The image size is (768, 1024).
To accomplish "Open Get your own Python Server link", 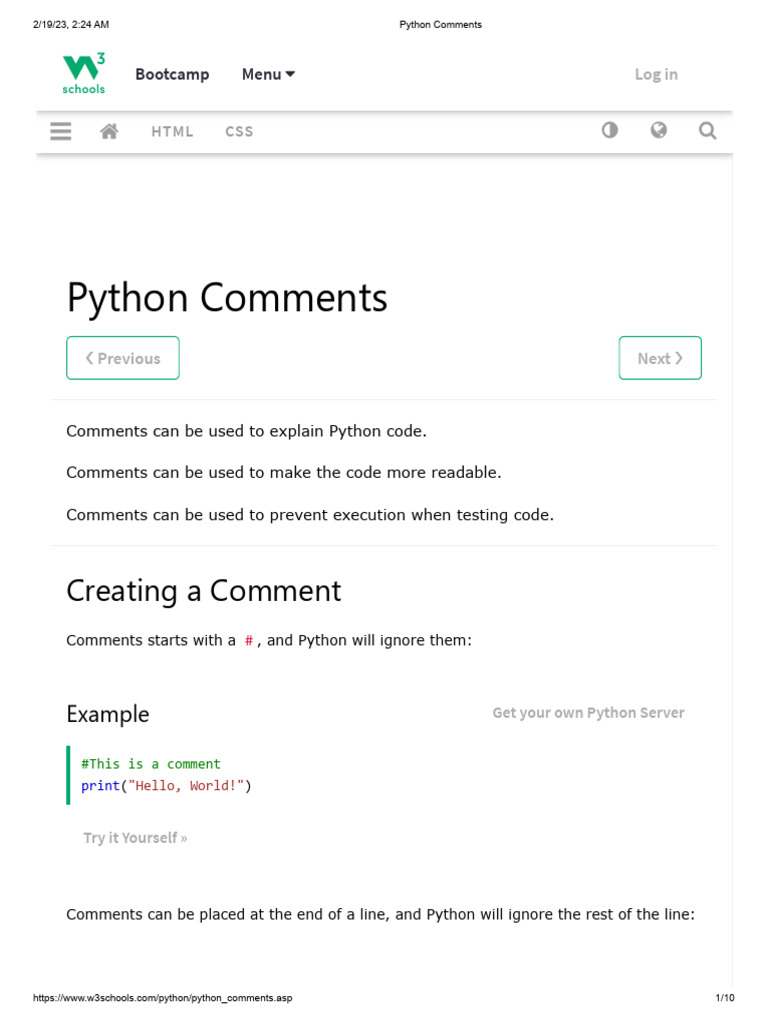I will [x=588, y=712].
